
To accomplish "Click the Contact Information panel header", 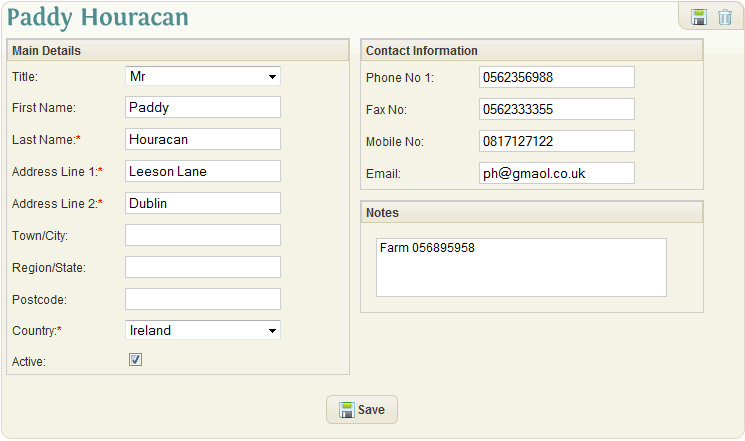I will [532, 50].
